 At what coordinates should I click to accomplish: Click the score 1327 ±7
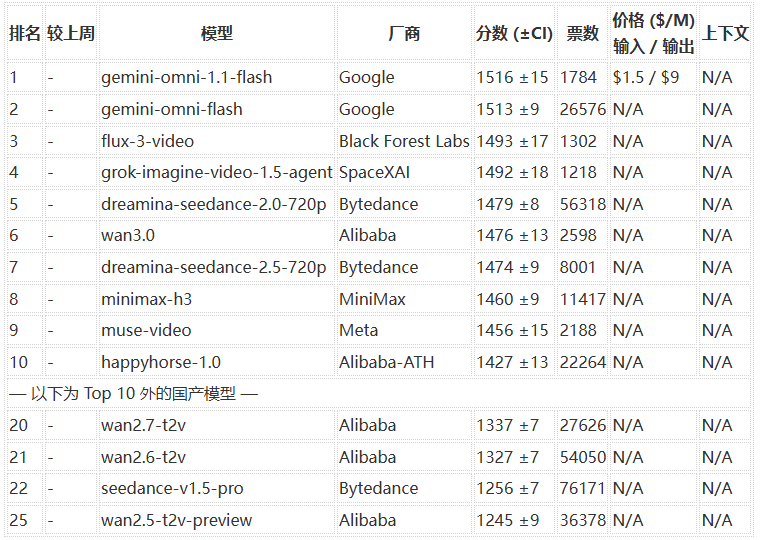pyautogui.click(x=507, y=457)
